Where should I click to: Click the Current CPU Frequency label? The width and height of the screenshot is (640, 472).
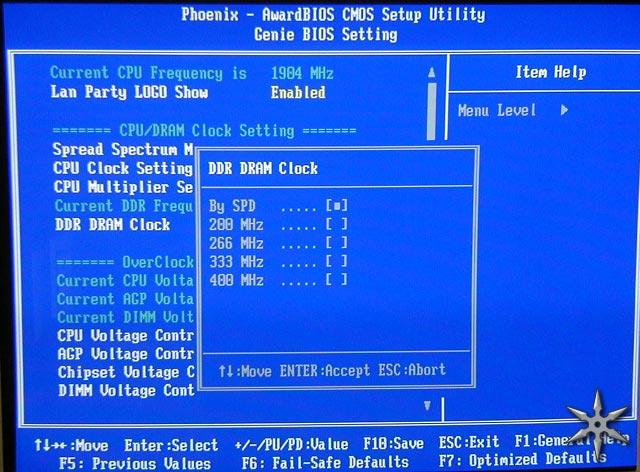click(x=149, y=73)
